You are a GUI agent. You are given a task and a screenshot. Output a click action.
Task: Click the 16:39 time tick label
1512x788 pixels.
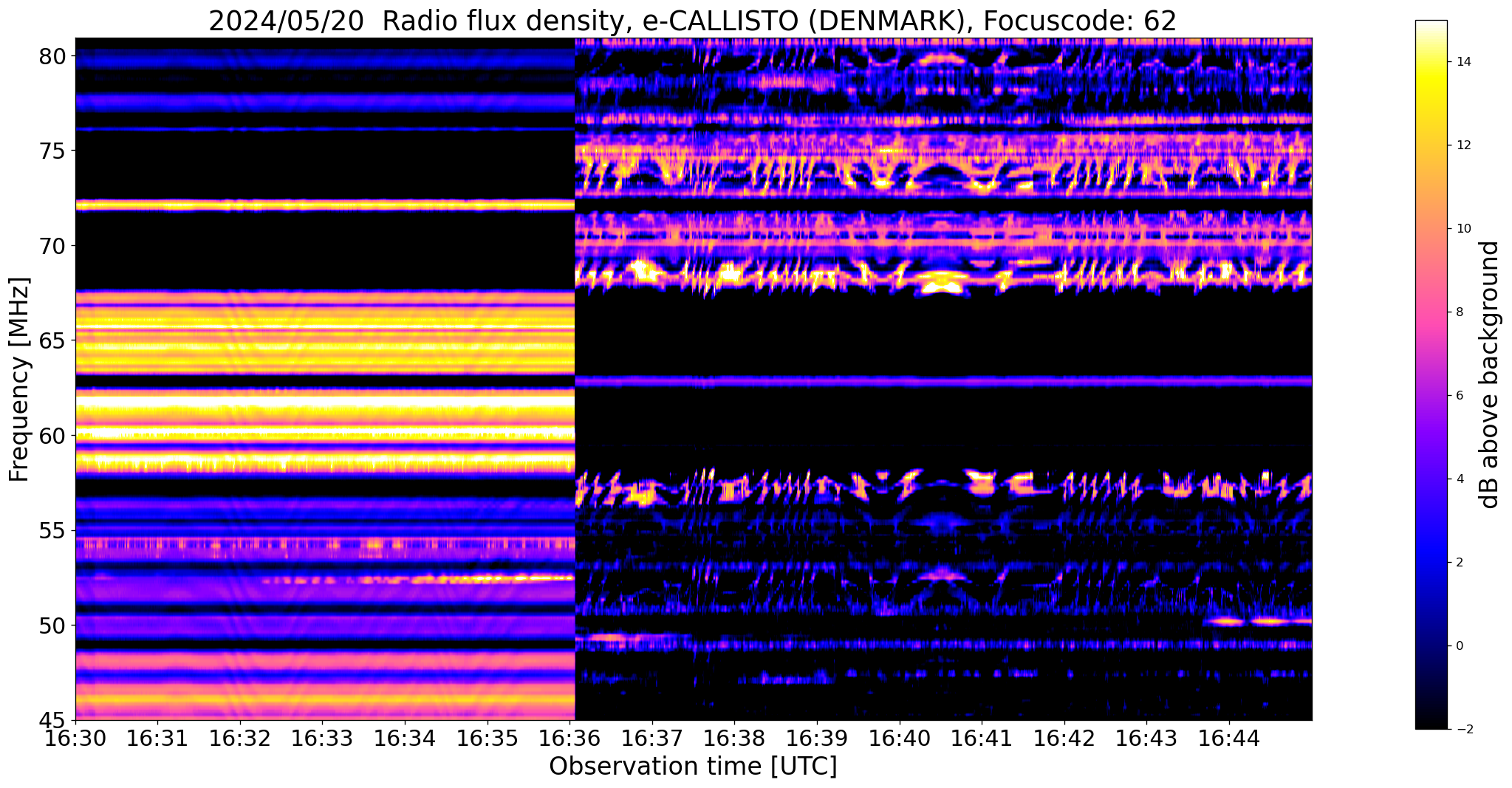(817, 737)
